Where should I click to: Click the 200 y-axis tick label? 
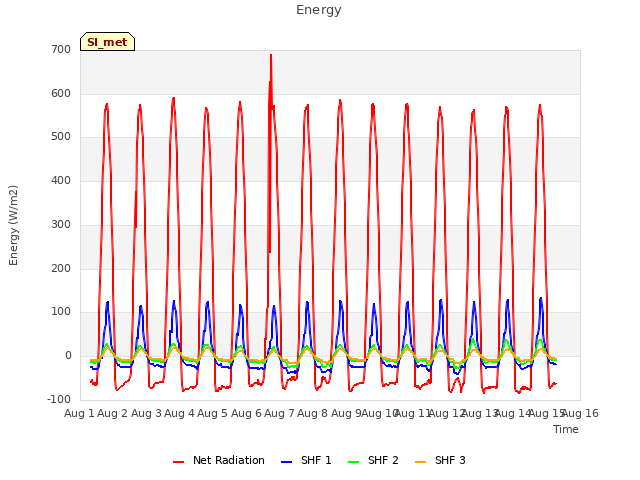[61, 268]
